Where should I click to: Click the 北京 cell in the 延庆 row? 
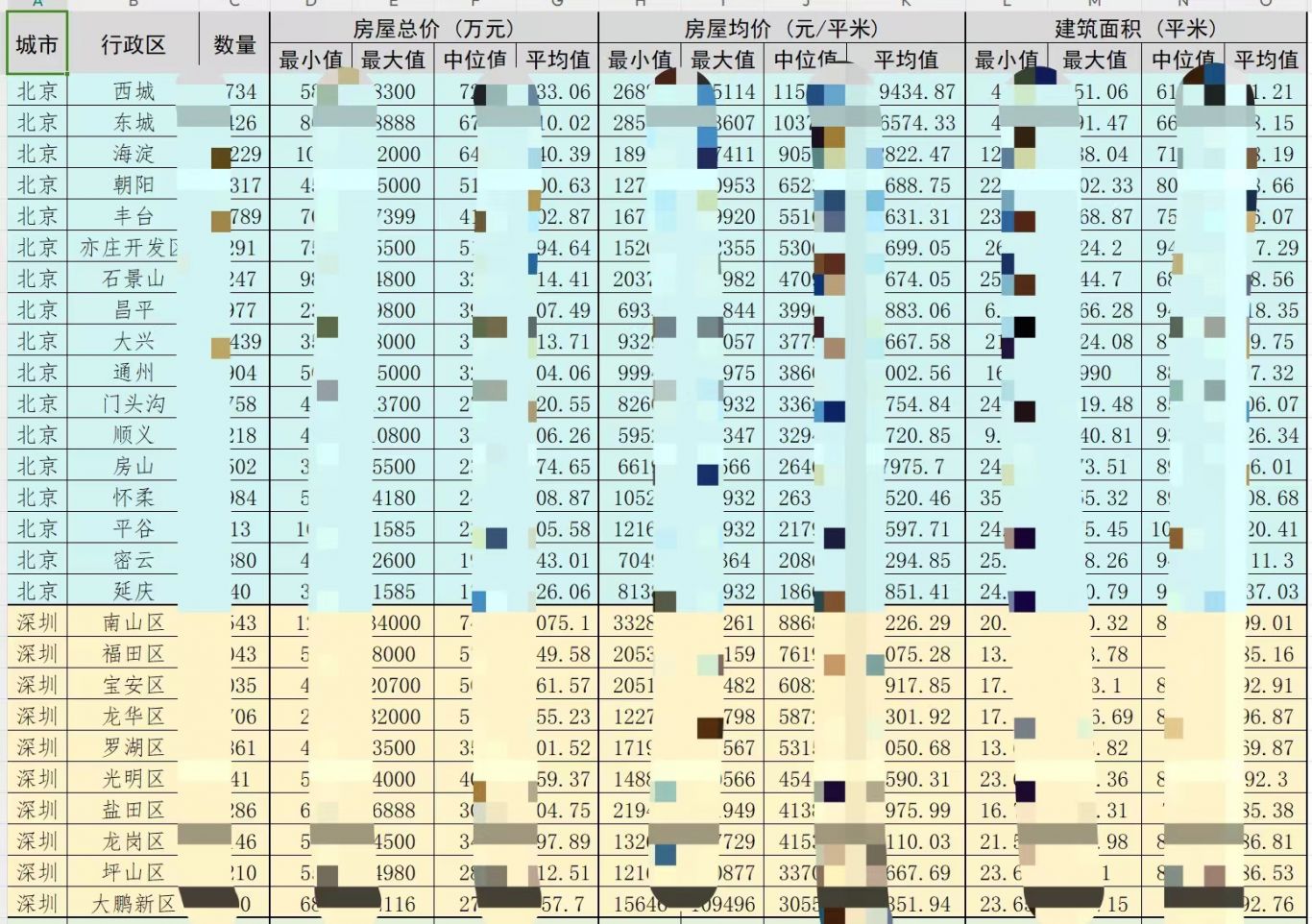pos(36,591)
